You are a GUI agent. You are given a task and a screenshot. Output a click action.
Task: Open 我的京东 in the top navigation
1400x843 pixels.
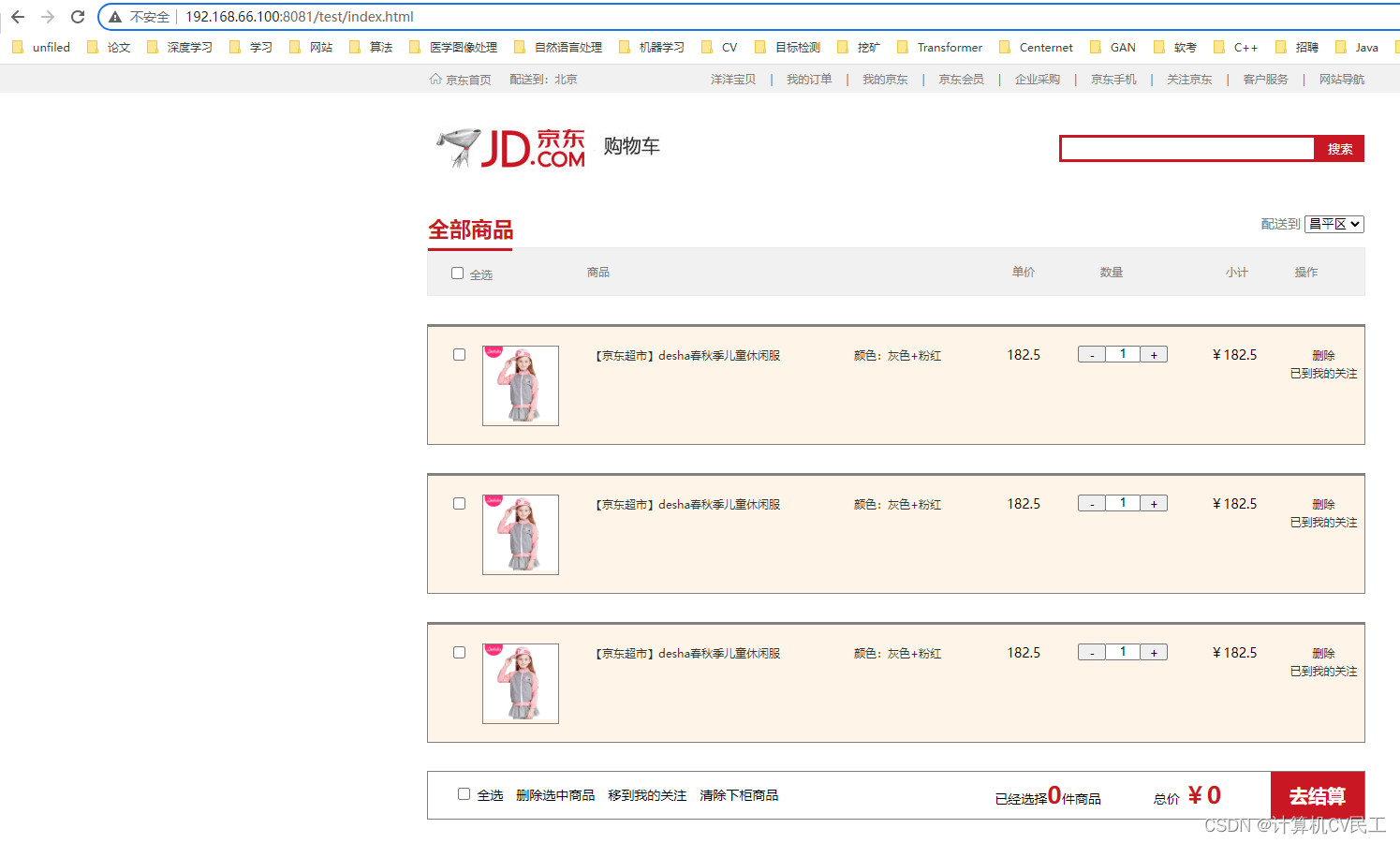[885, 80]
